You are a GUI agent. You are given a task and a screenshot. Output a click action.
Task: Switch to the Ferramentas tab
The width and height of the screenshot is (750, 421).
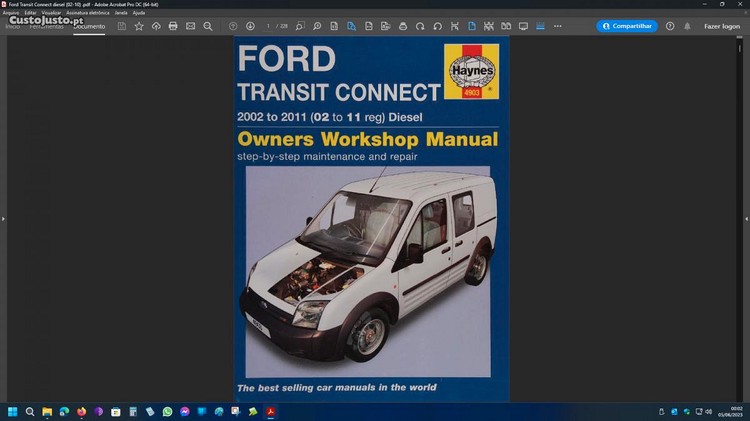click(x=46, y=26)
